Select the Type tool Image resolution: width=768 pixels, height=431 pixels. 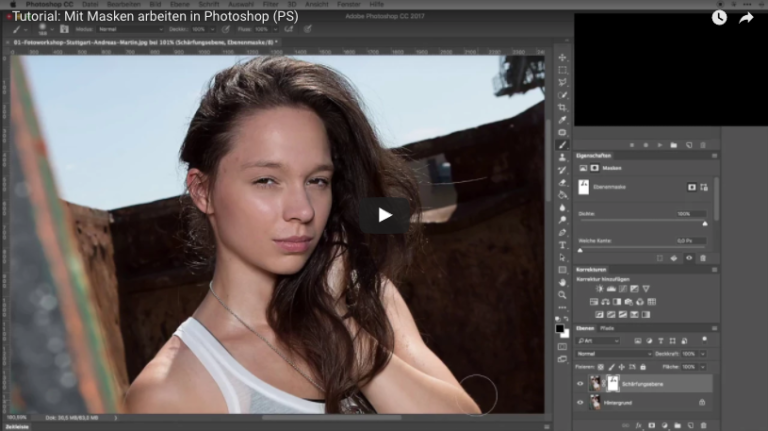(562, 245)
